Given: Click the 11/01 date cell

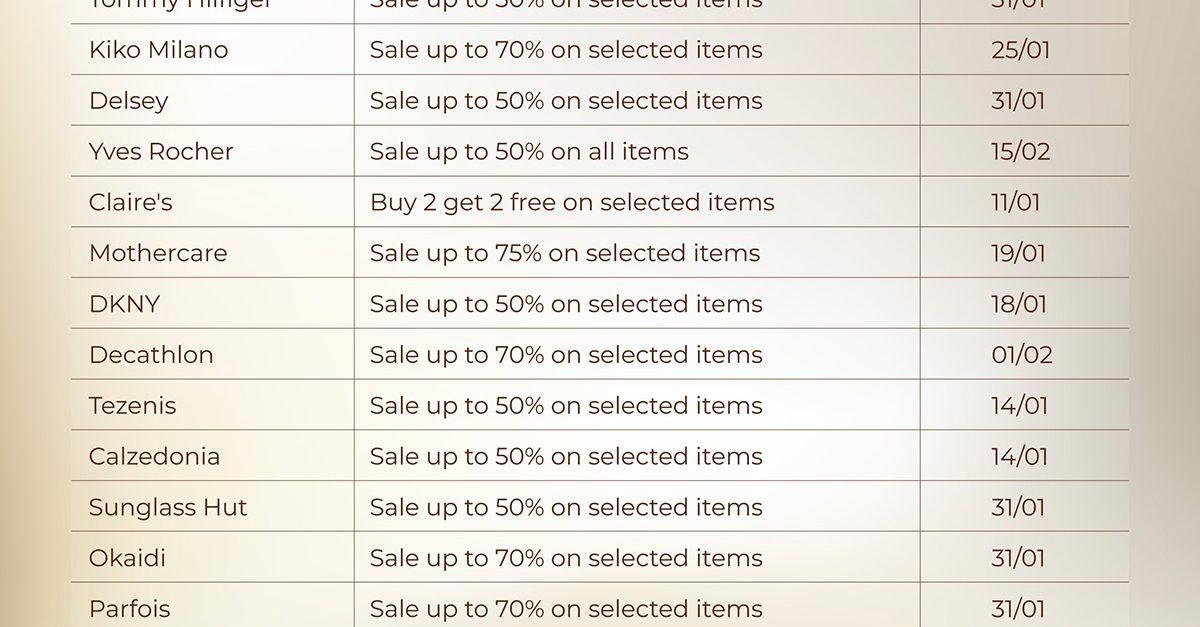Looking at the screenshot, I should (x=1015, y=202).
